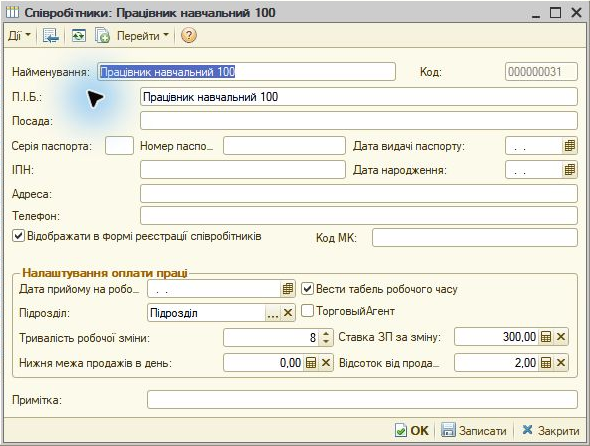Click the window table icon in title bar

(12, 12)
